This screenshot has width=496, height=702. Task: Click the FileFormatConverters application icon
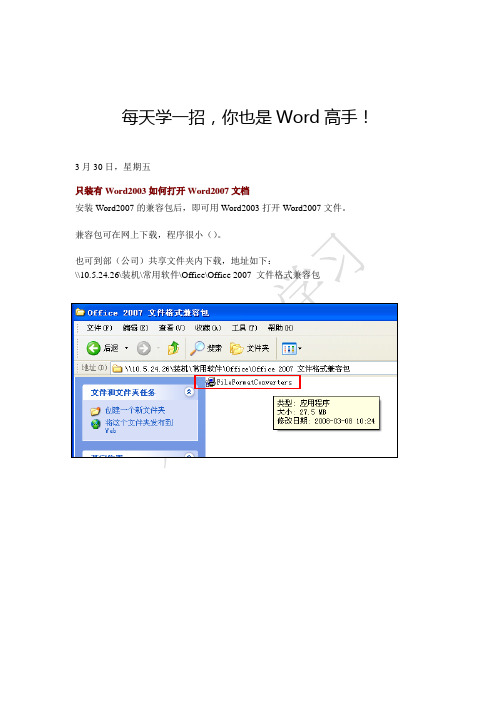pos(210,382)
